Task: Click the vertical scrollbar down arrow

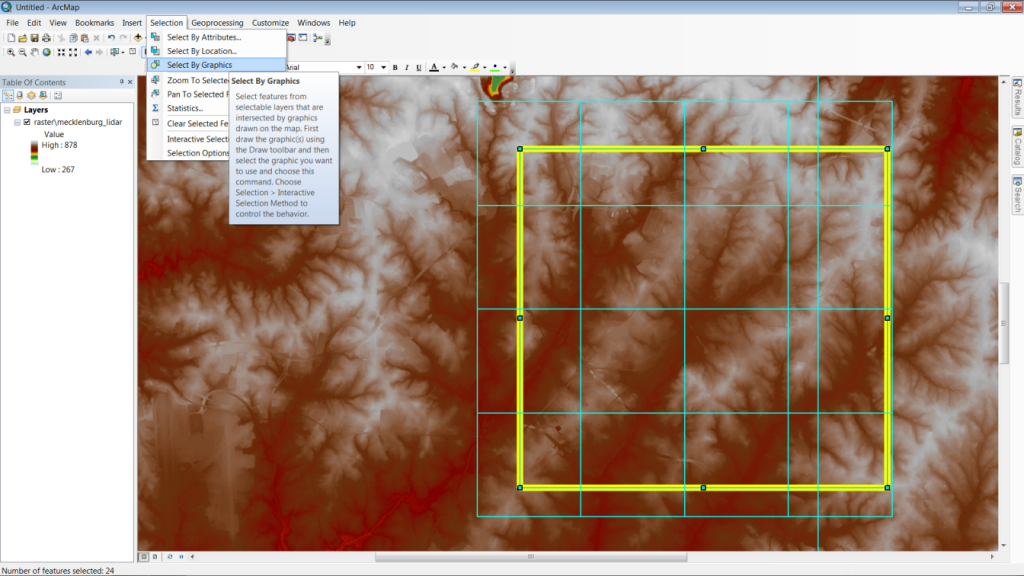Action: [x=1004, y=545]
